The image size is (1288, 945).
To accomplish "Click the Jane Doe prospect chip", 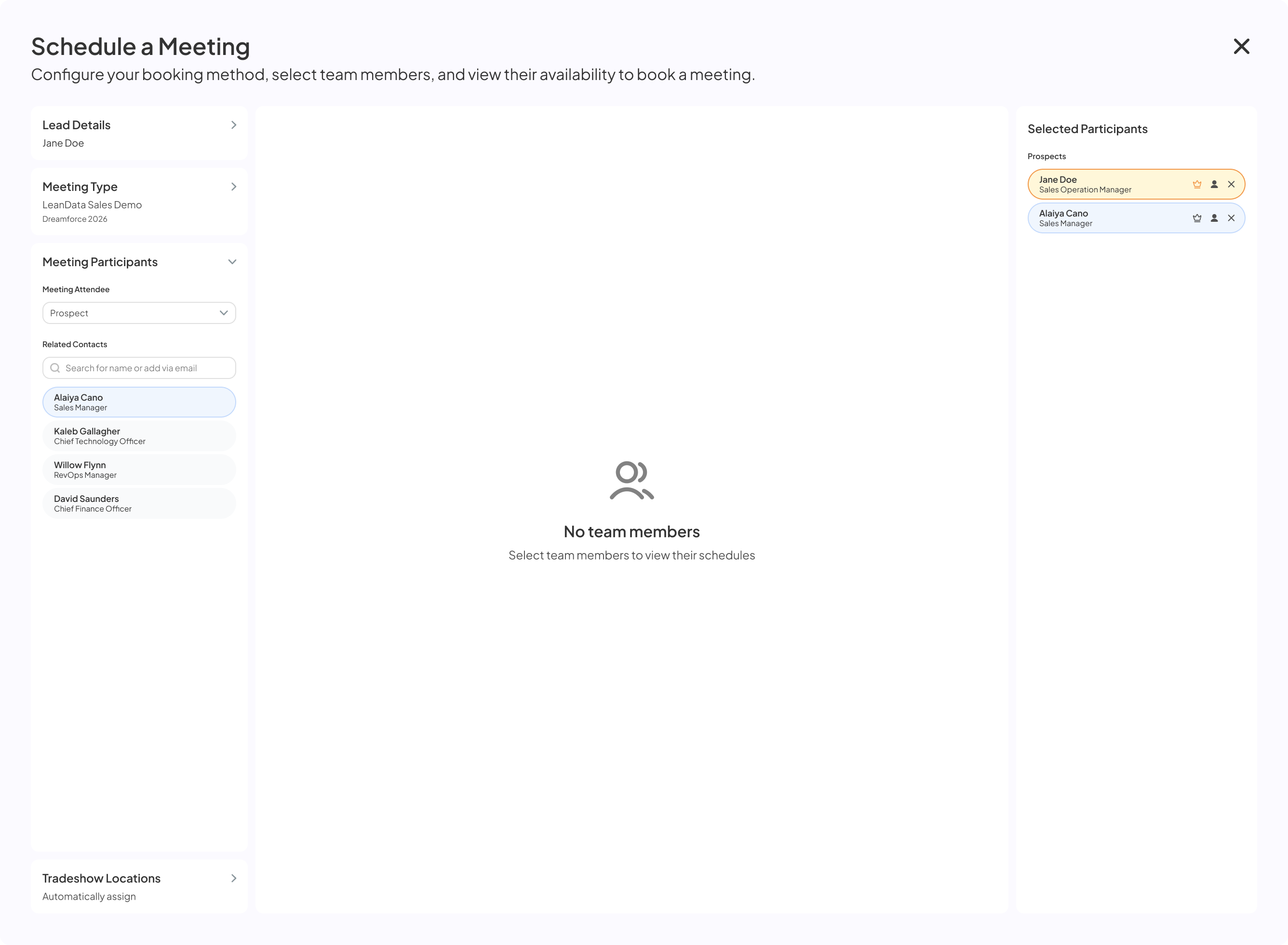I will pos(1136,184).
